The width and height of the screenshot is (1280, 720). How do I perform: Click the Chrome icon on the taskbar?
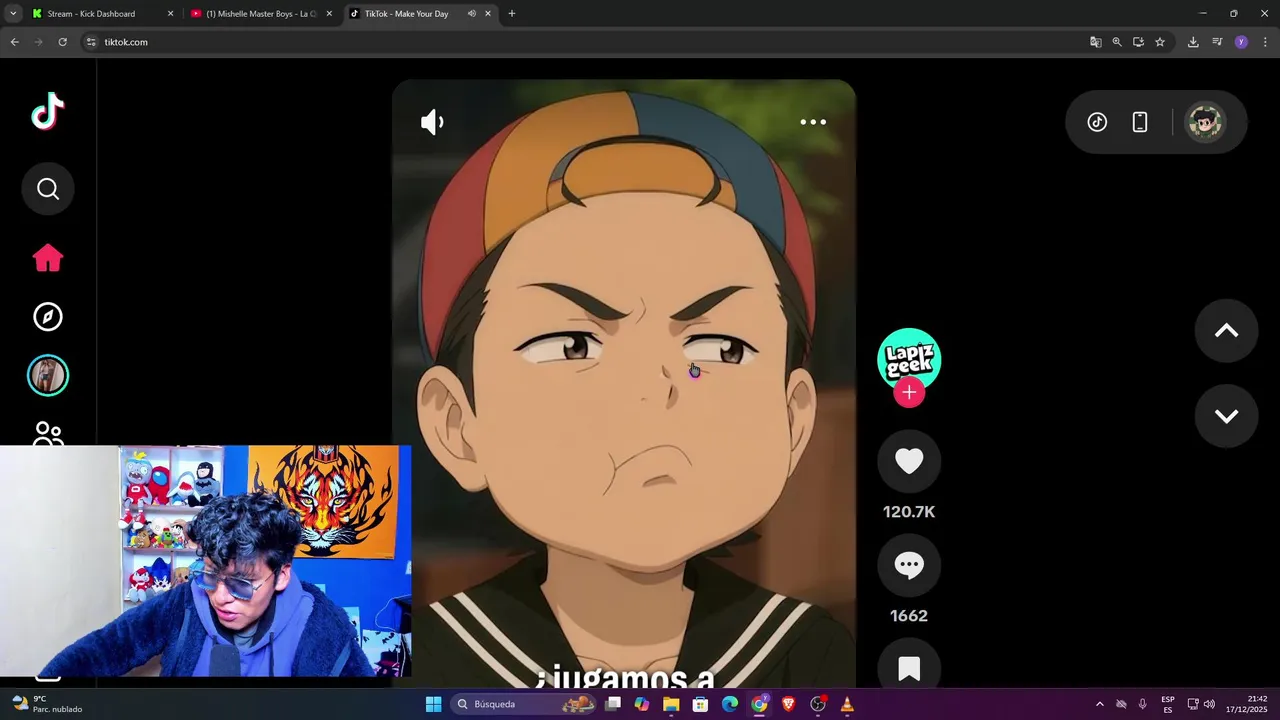(760, 704)
